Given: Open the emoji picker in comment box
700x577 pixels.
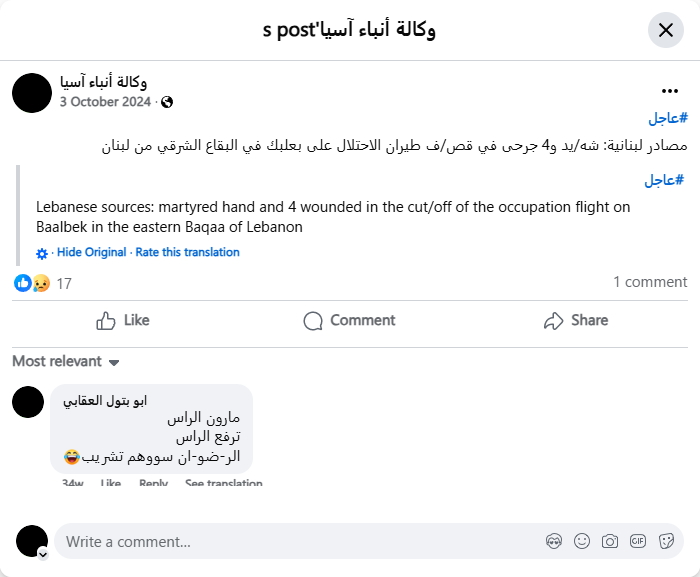Looking at the screenshot, I should click(582, 541).
